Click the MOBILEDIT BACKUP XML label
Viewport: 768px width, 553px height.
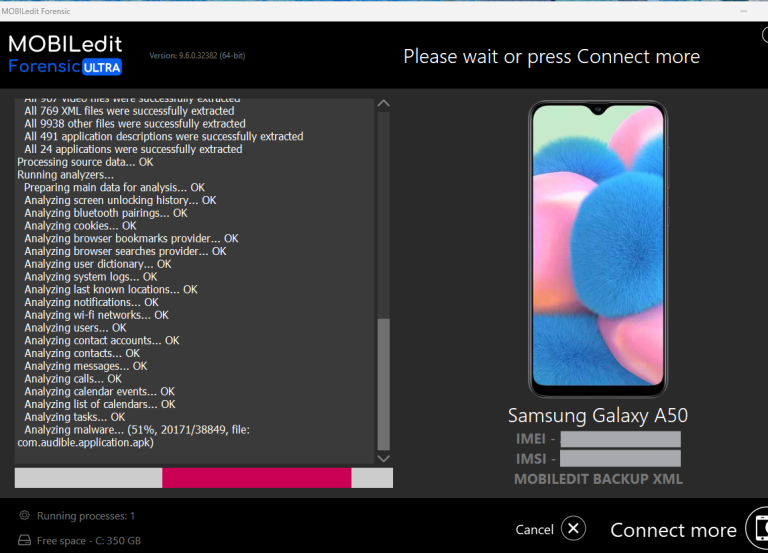[598, 479]
